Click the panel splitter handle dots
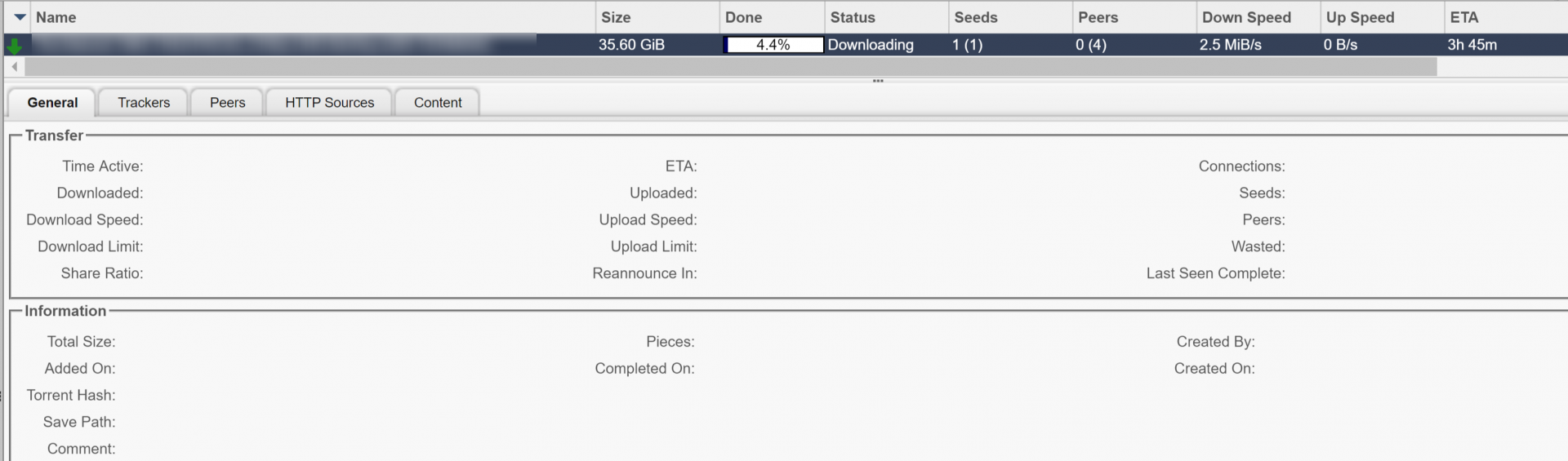The image size is (1568, 461). (x=878, y=81)
